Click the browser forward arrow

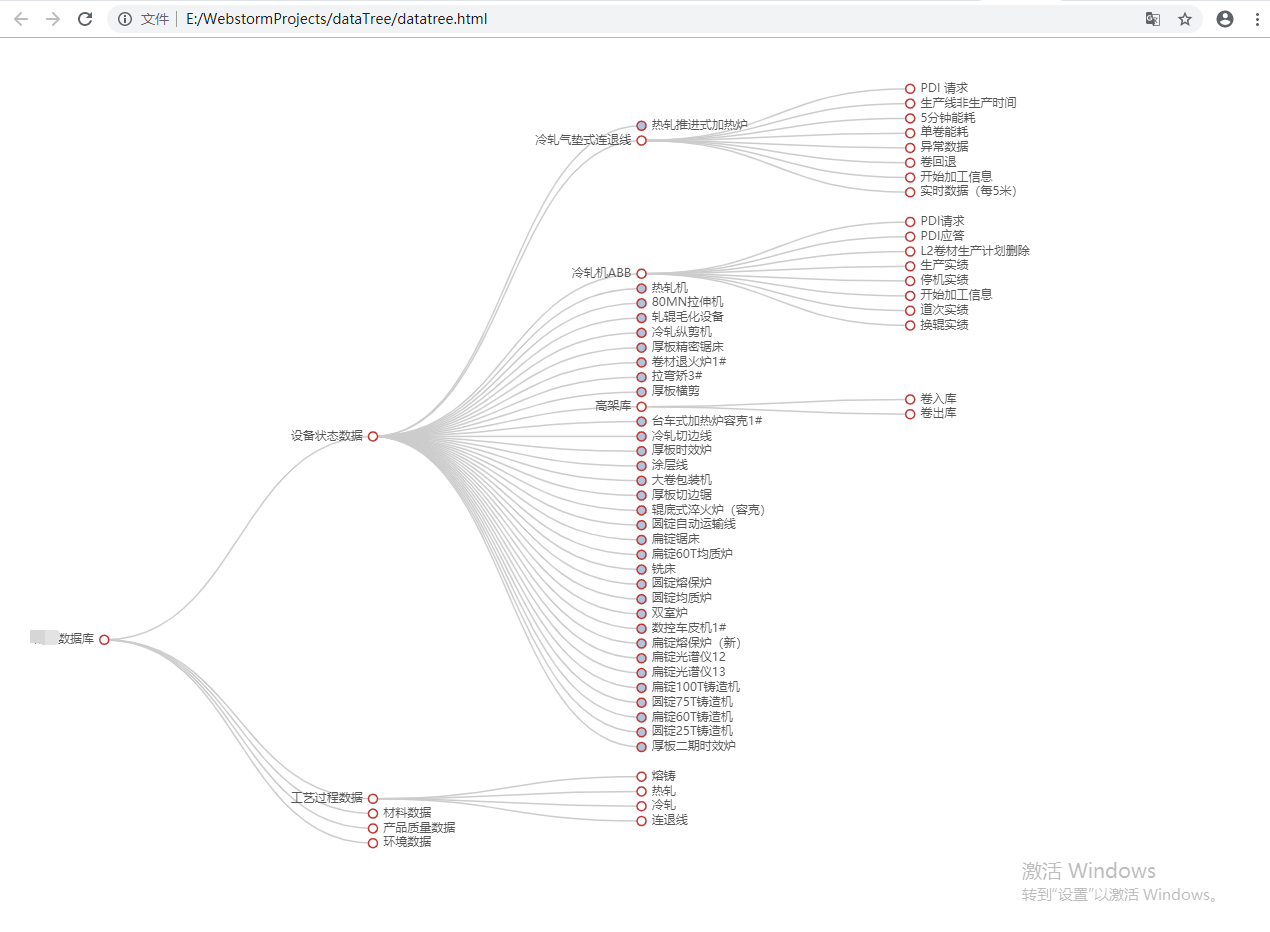[x=53, y=18]
